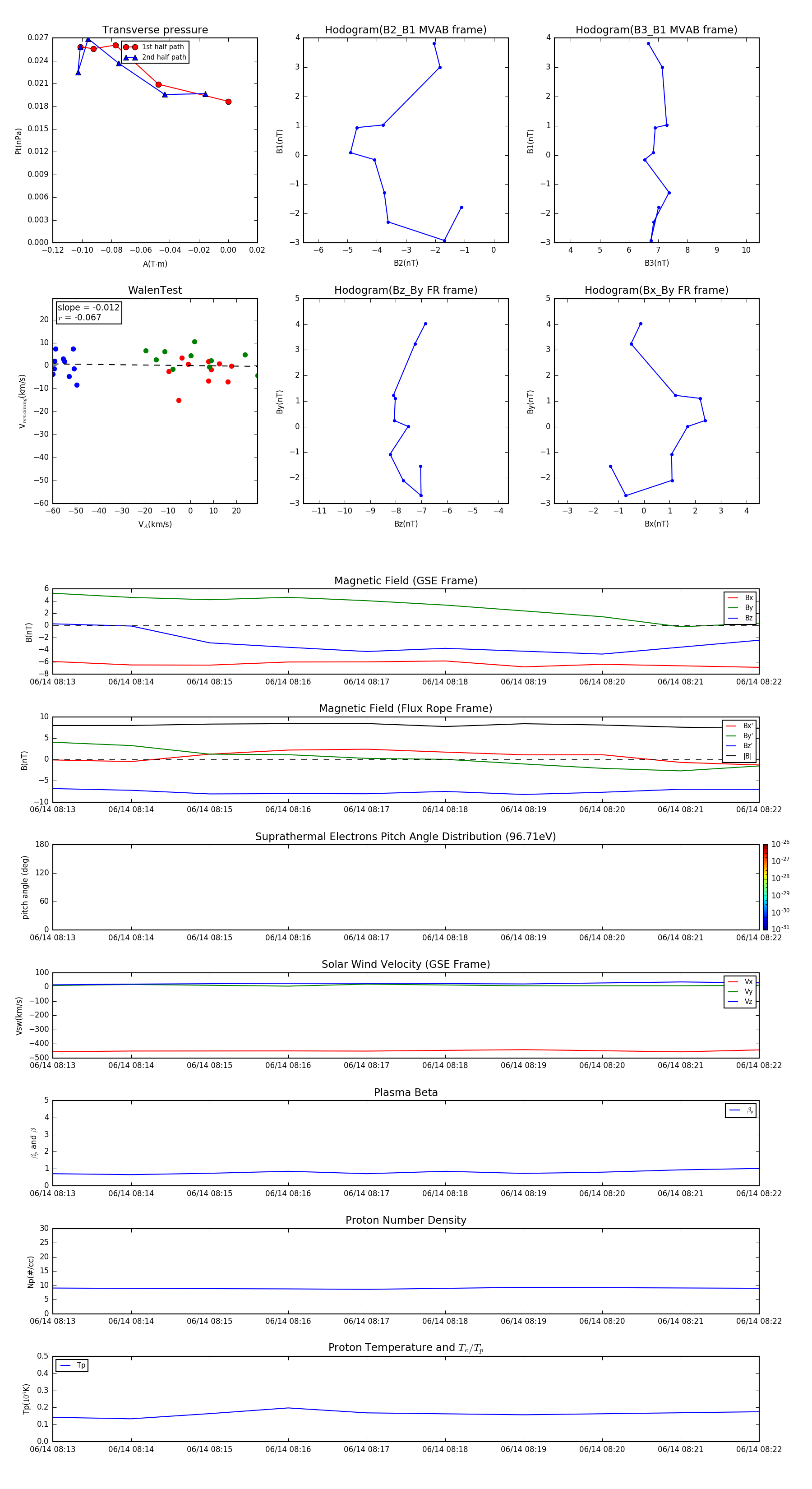The image size is (812, 1489).
Task: Click the 10^-26 colorbar label
Action: [x=780, y=845]
